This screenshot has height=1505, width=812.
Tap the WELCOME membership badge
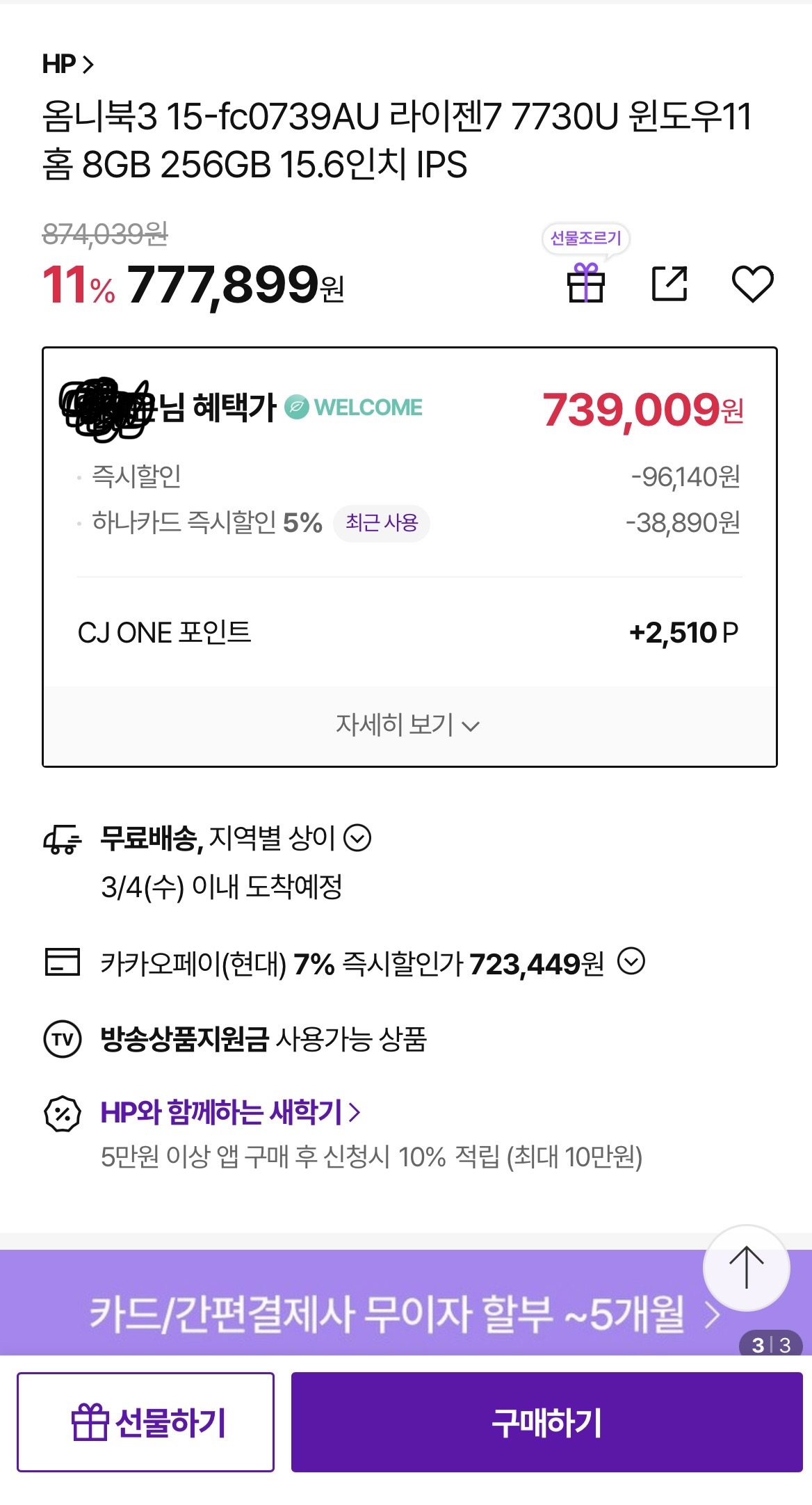pyautogui.click(x=354, y=408)
